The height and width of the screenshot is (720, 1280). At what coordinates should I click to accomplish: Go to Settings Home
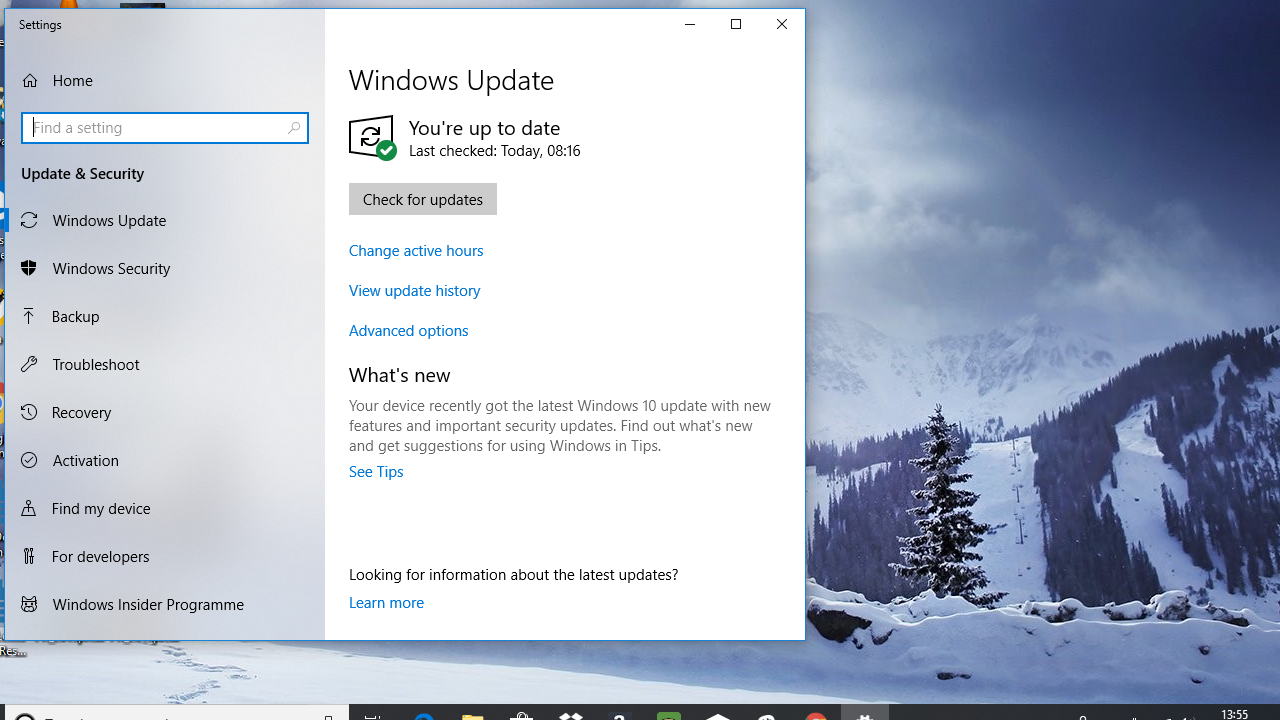pos(71,80)
